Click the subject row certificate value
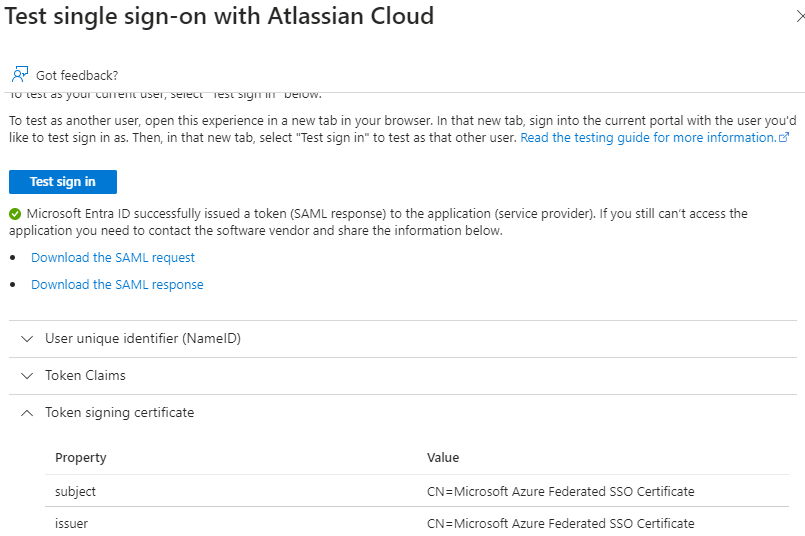 (x=561, y=491)
